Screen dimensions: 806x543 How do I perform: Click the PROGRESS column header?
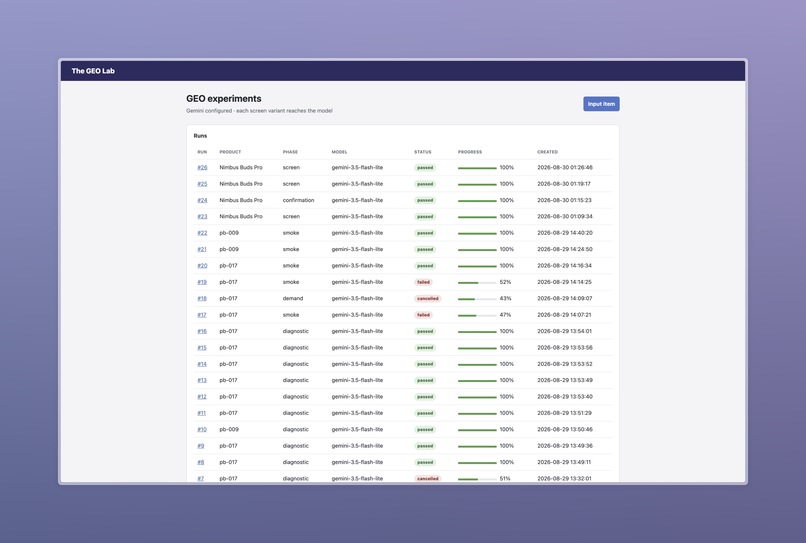tap(470, 152)
